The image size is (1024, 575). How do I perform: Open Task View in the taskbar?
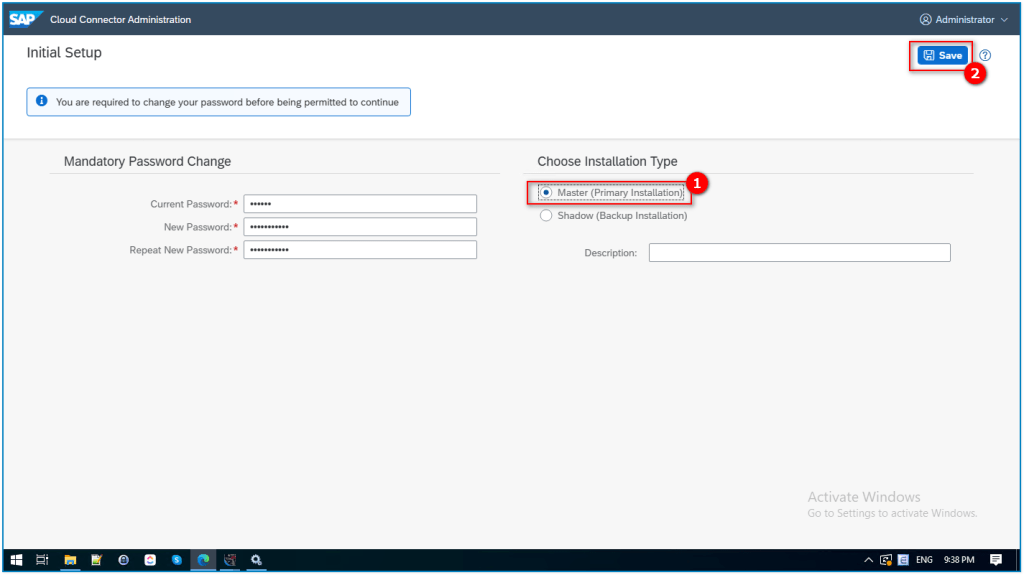pyautogui.click(x=43, y=560)
